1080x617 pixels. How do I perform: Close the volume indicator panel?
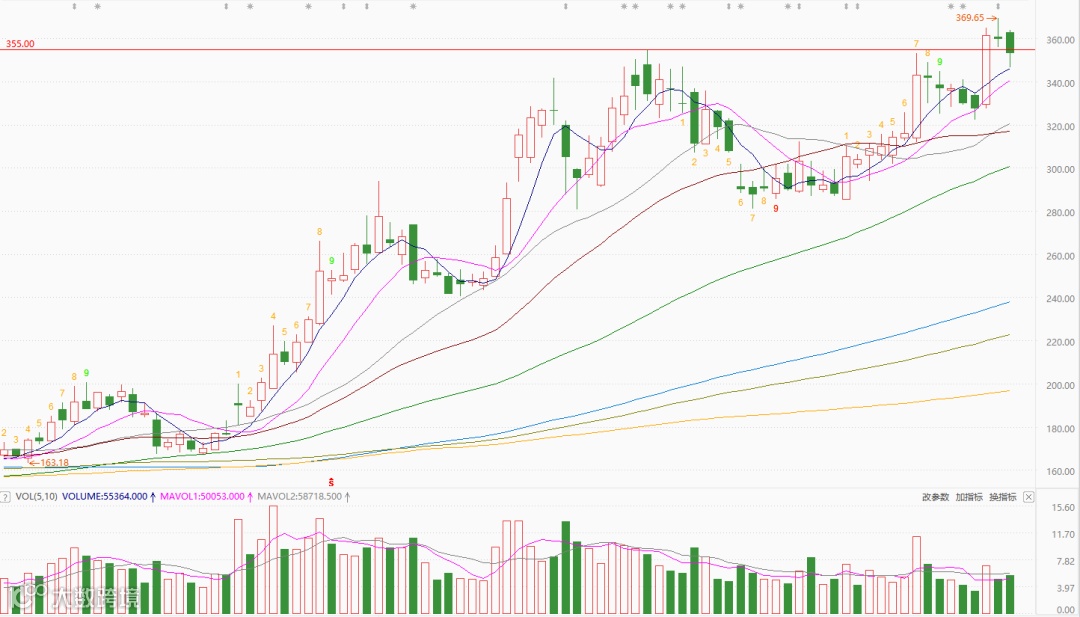coord(1028,496)
